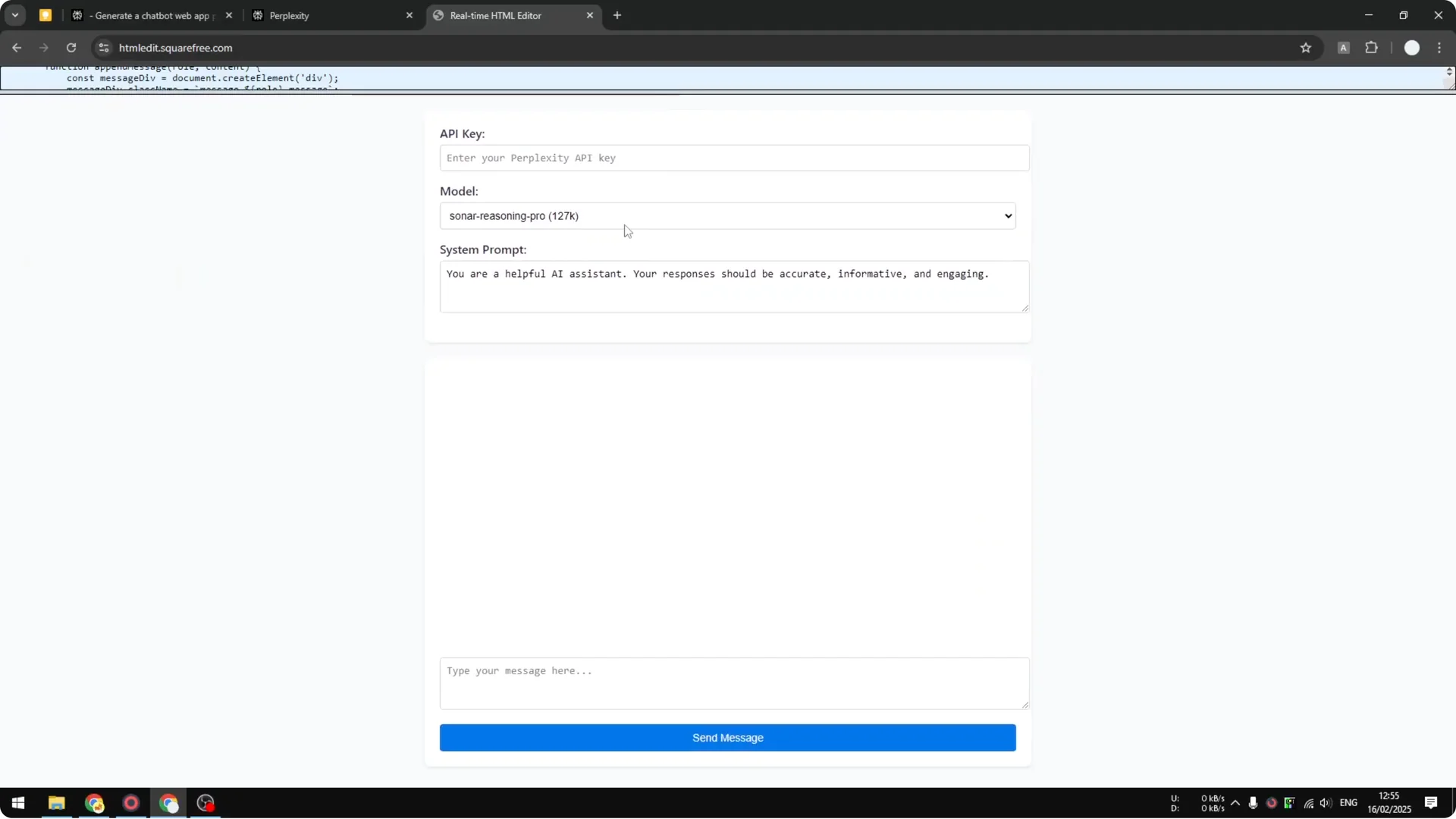Open OBS Studio from the taskbar
The width and height of the screenshot is (1456, 819).
pyautogui.click(x=205, y=803)
